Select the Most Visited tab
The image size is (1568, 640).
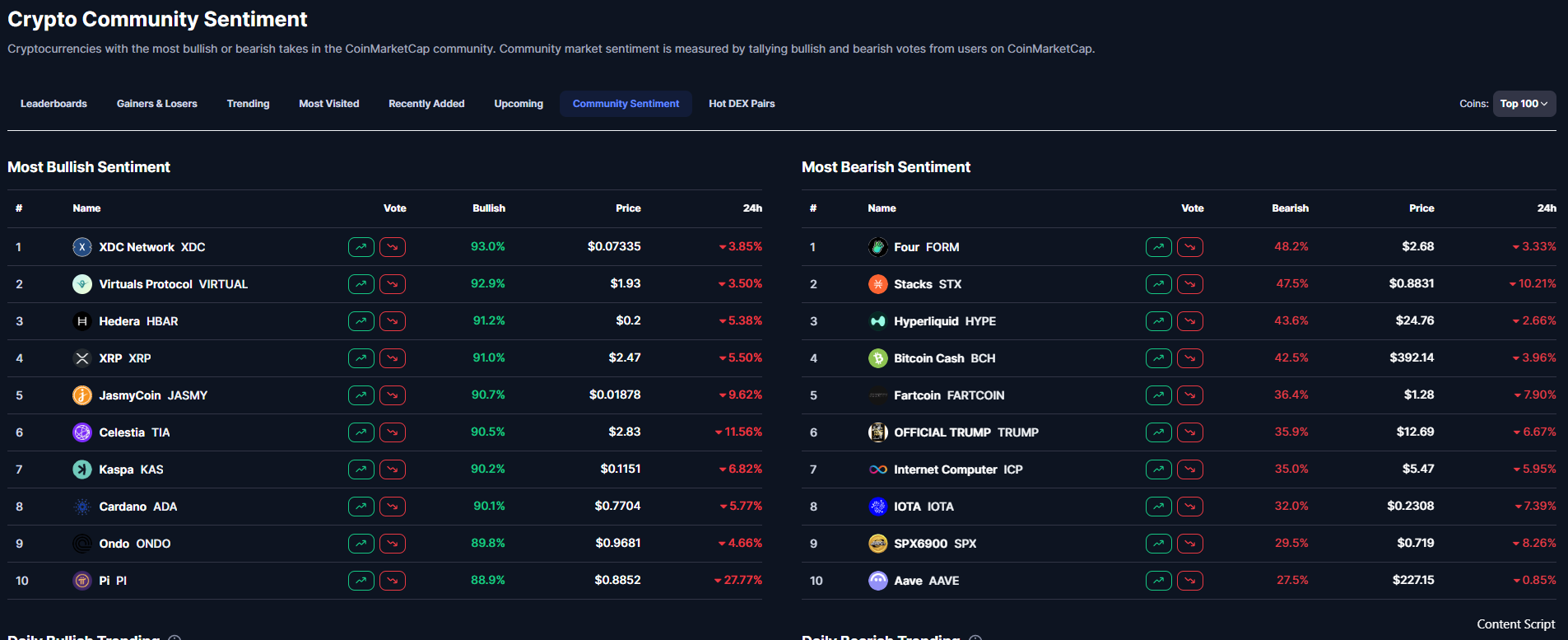[x=329, y=104]
